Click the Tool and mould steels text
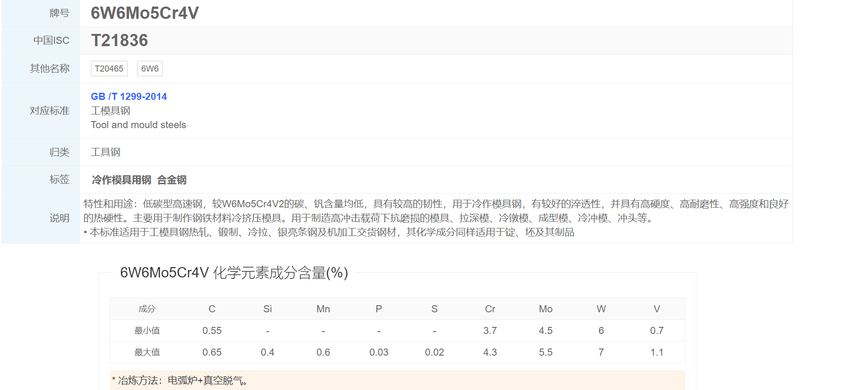 pyautogui.click(x=139, y=125)
